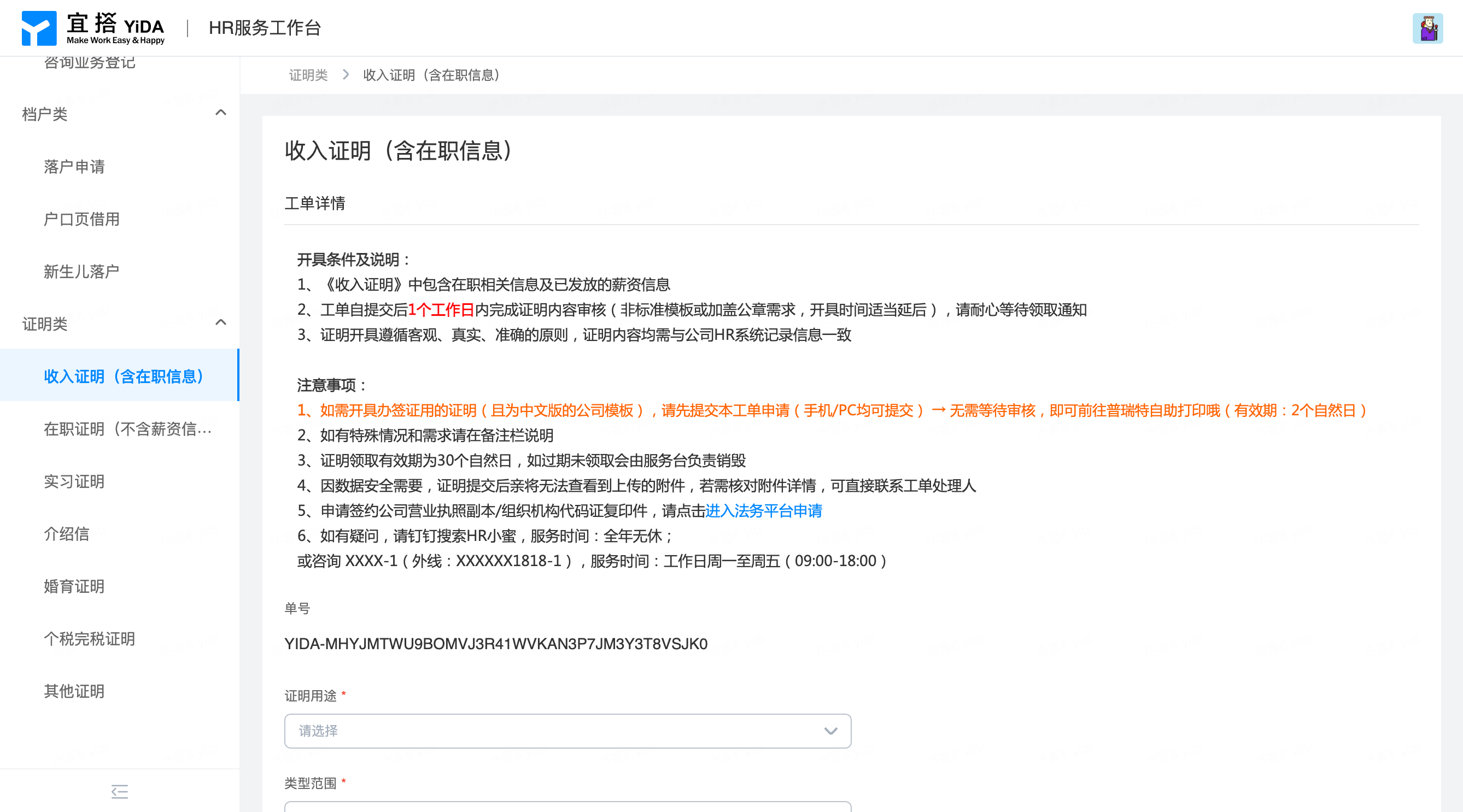1463x812 pixels.
Task: Click the dropdown arrow in 证明用途 field
Action: point(830,731)
